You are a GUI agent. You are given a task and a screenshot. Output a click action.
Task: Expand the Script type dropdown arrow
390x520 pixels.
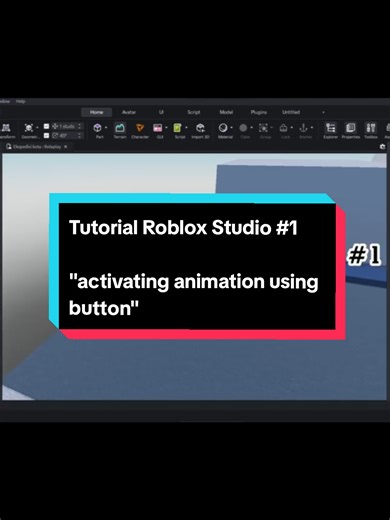(x=186, y=128)
